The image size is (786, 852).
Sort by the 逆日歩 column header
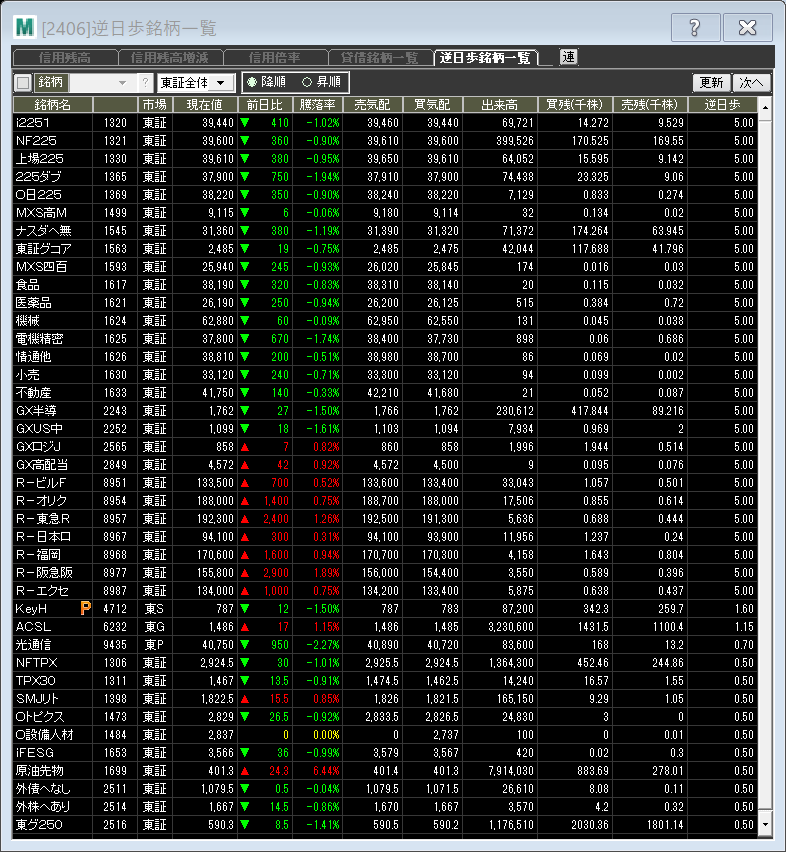tap(722, 104)
